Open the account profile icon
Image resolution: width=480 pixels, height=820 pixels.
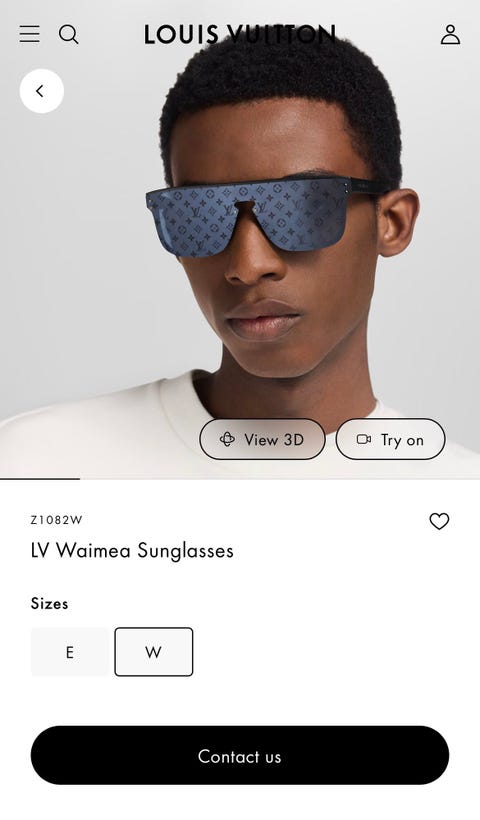450,35
